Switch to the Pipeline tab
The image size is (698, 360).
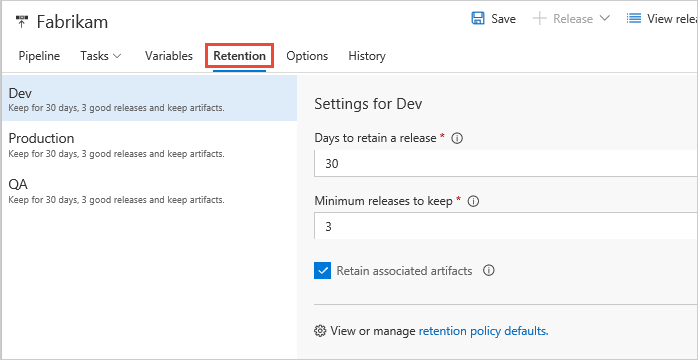click(39, 56)
